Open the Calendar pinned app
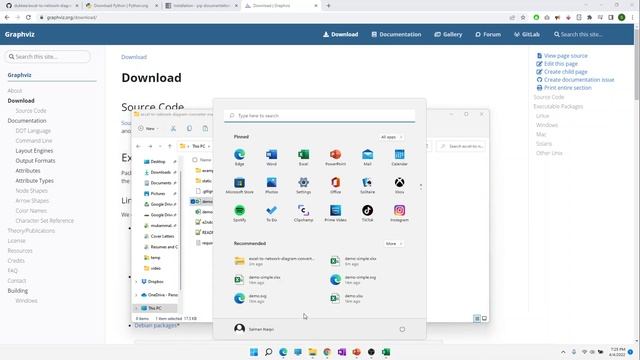 coord(399,157)
